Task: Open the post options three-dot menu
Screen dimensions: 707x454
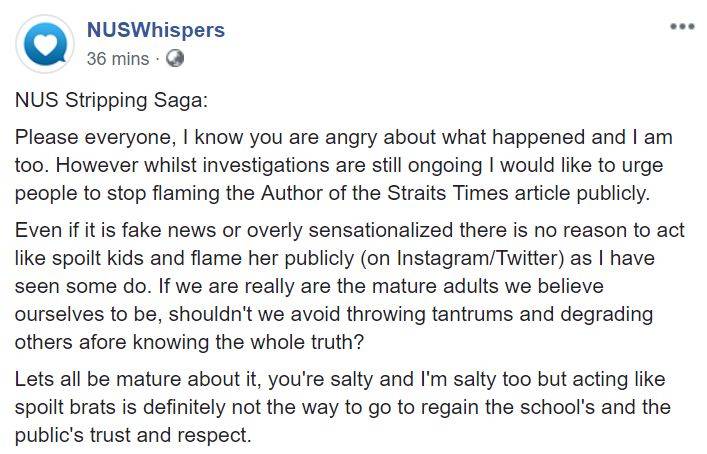Action: [x=681, y=27]
